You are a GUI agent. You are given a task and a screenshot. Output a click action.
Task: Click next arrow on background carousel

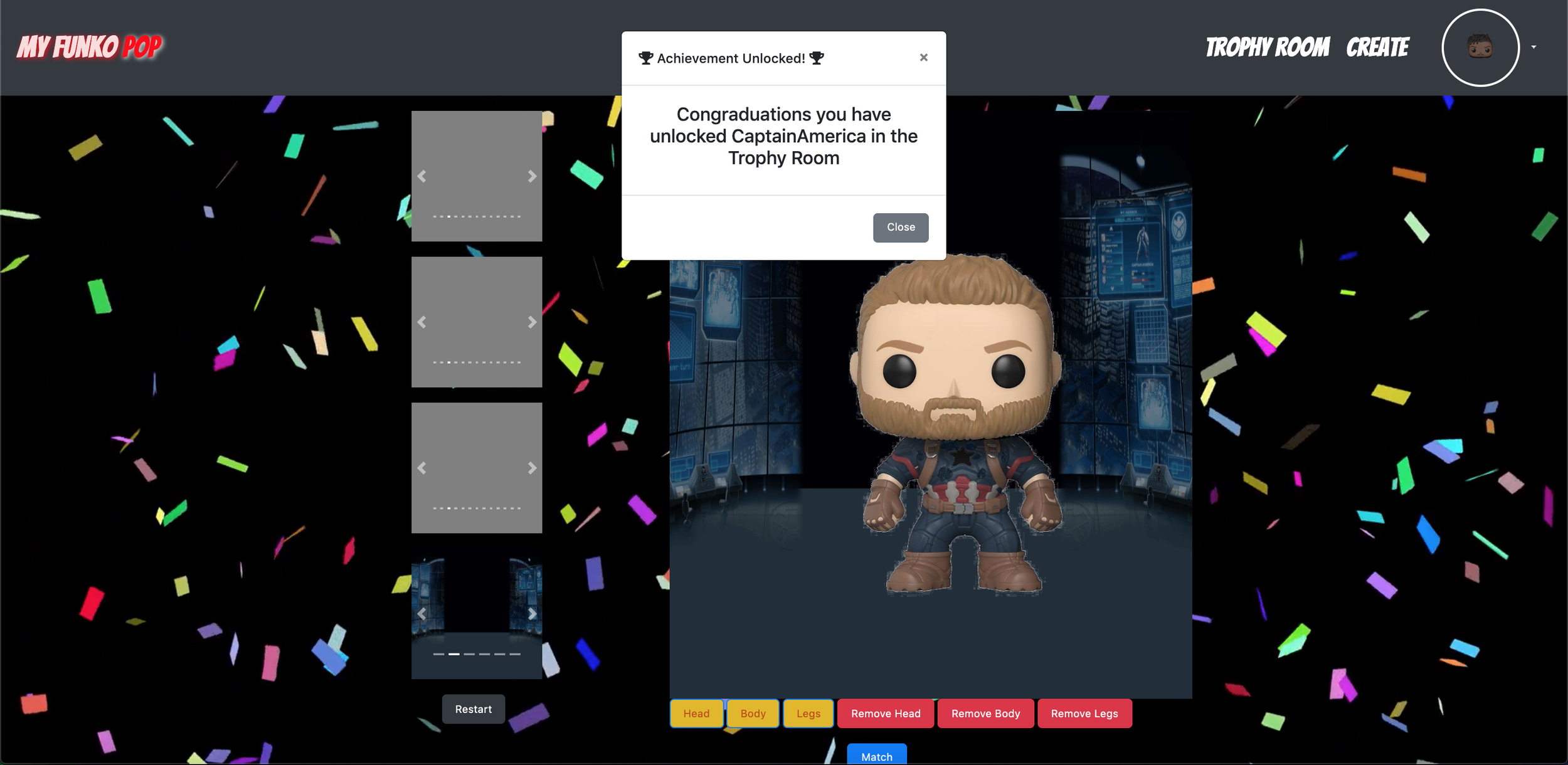(531, 614)
